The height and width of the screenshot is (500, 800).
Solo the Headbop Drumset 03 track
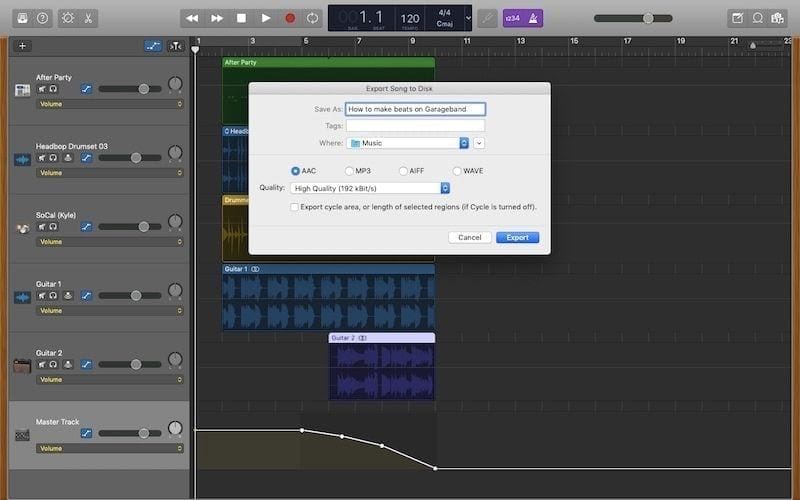click(53, 158)
